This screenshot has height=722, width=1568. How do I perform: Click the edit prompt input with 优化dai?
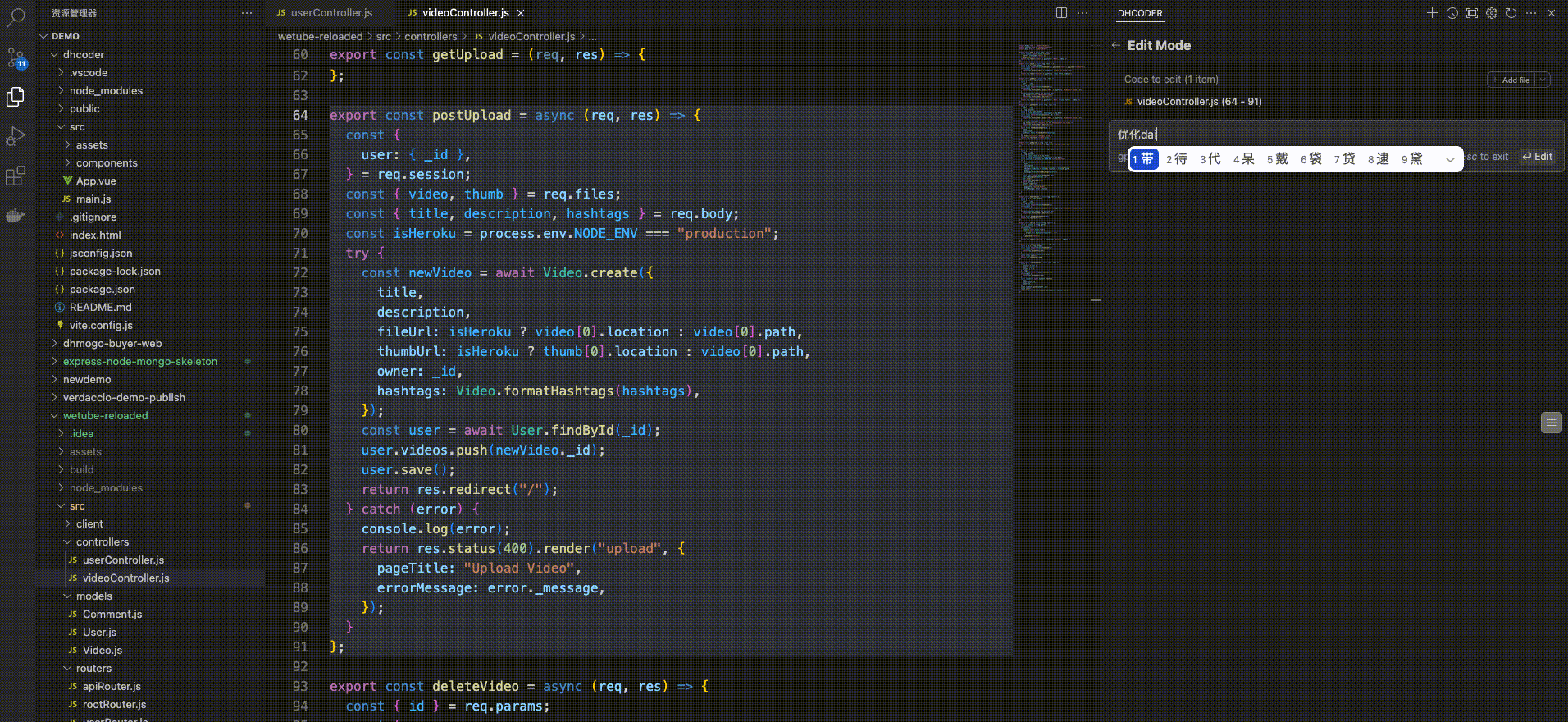pyautogui.click(x=1337, y=135)
